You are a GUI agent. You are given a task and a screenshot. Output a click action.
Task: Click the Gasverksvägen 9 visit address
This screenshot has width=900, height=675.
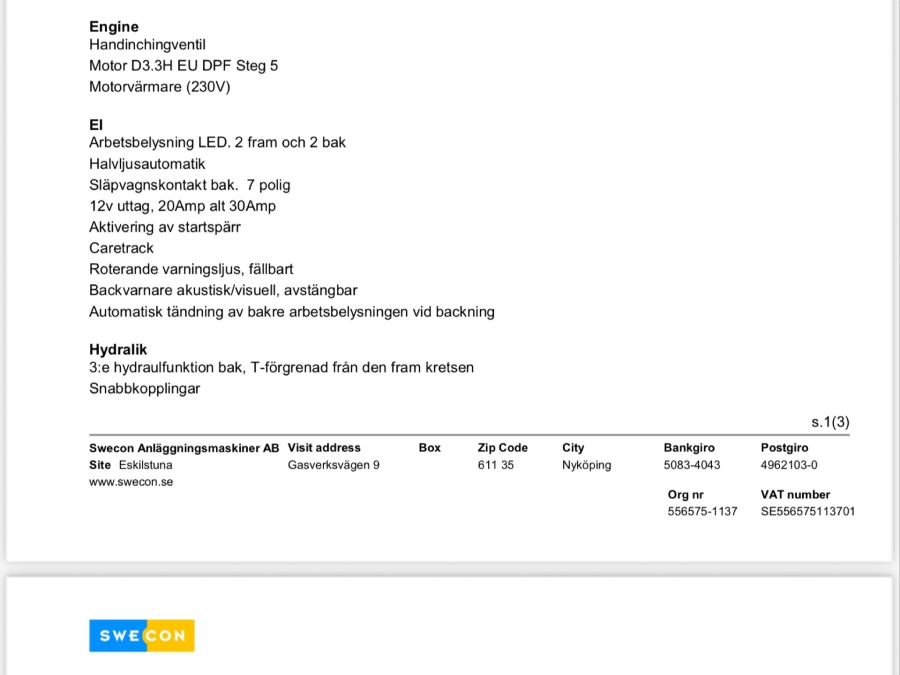334,465
